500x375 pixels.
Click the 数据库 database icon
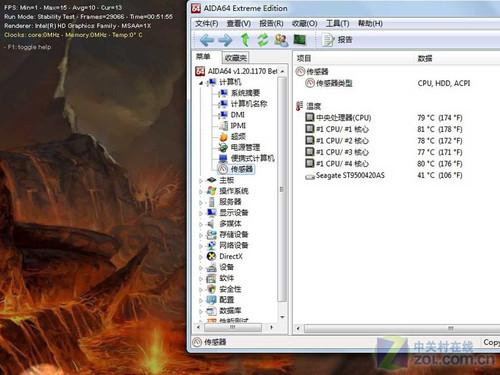pyautogui.click(x=212, y=311)
